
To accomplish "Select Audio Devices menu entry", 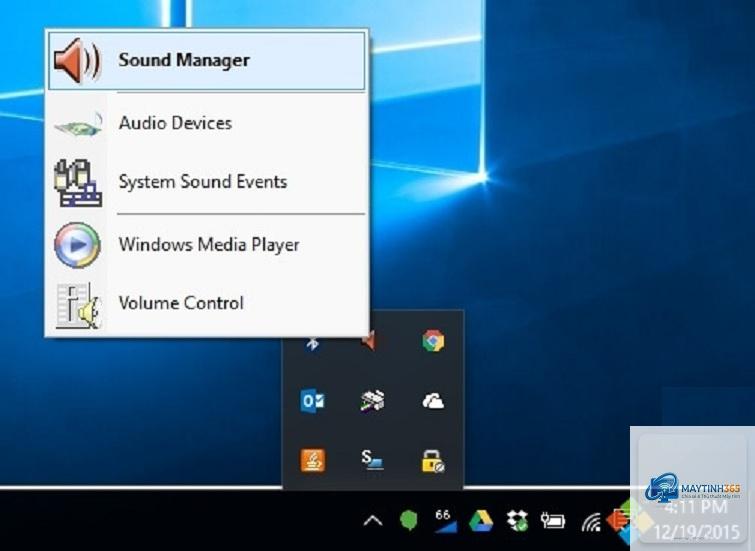I will pos(207,123).
